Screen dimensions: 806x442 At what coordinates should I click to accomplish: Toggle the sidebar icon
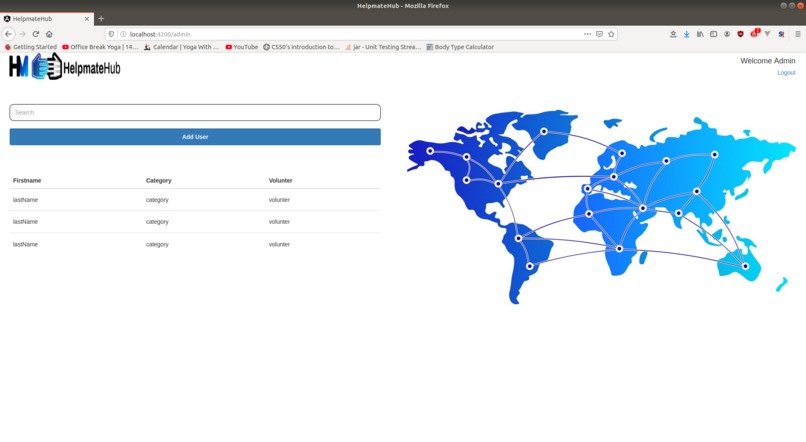713,34
